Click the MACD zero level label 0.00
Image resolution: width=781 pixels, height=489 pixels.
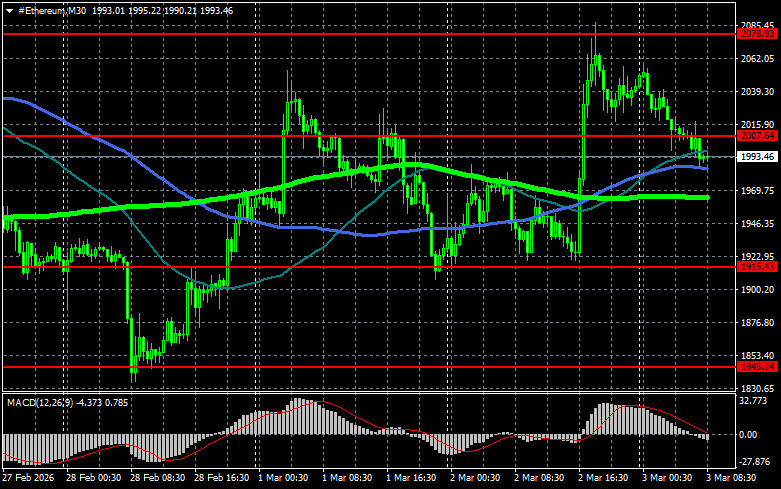[x=748, y=435]
